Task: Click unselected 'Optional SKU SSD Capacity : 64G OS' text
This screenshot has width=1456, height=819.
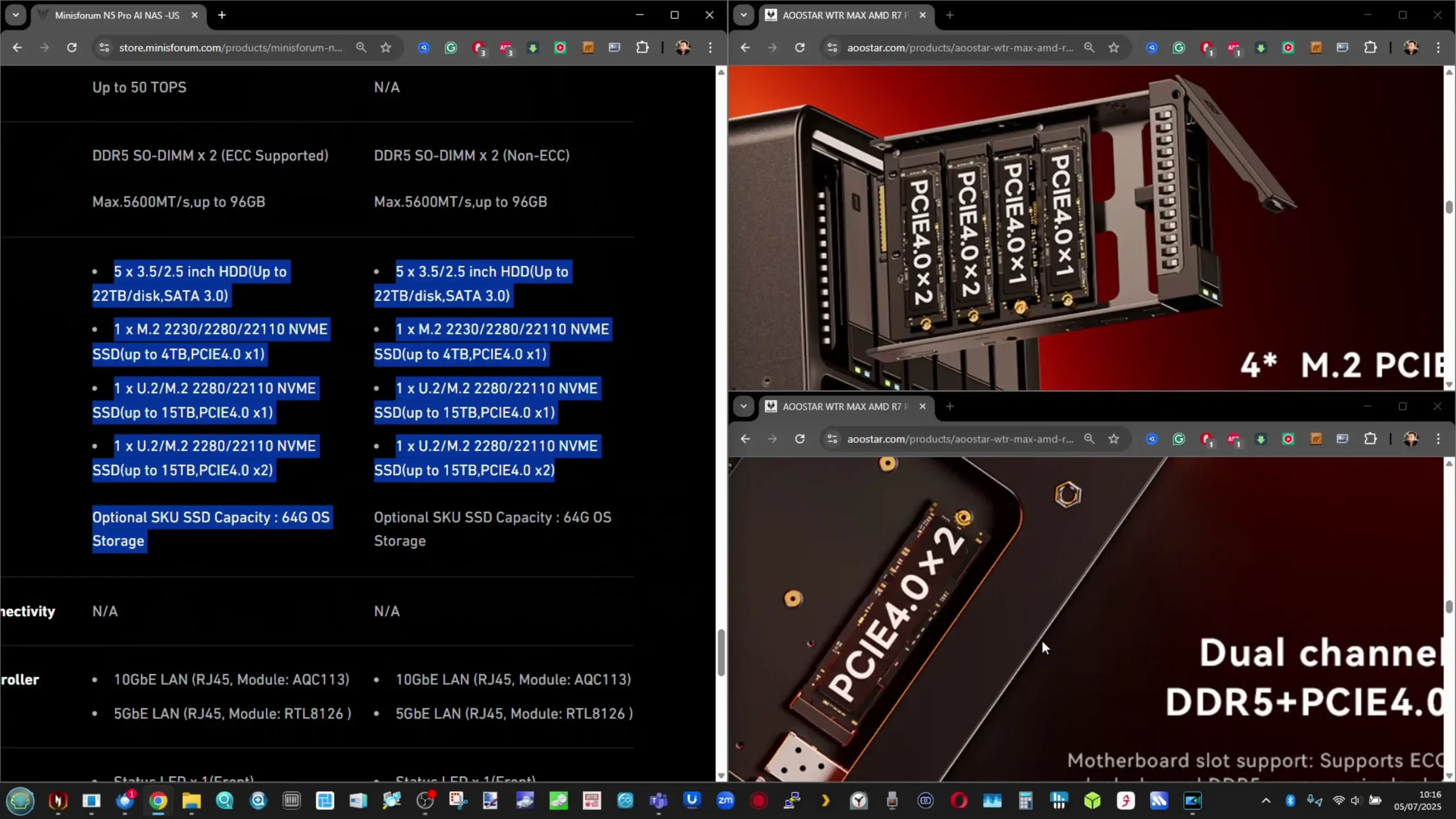Action: (493, 518)
